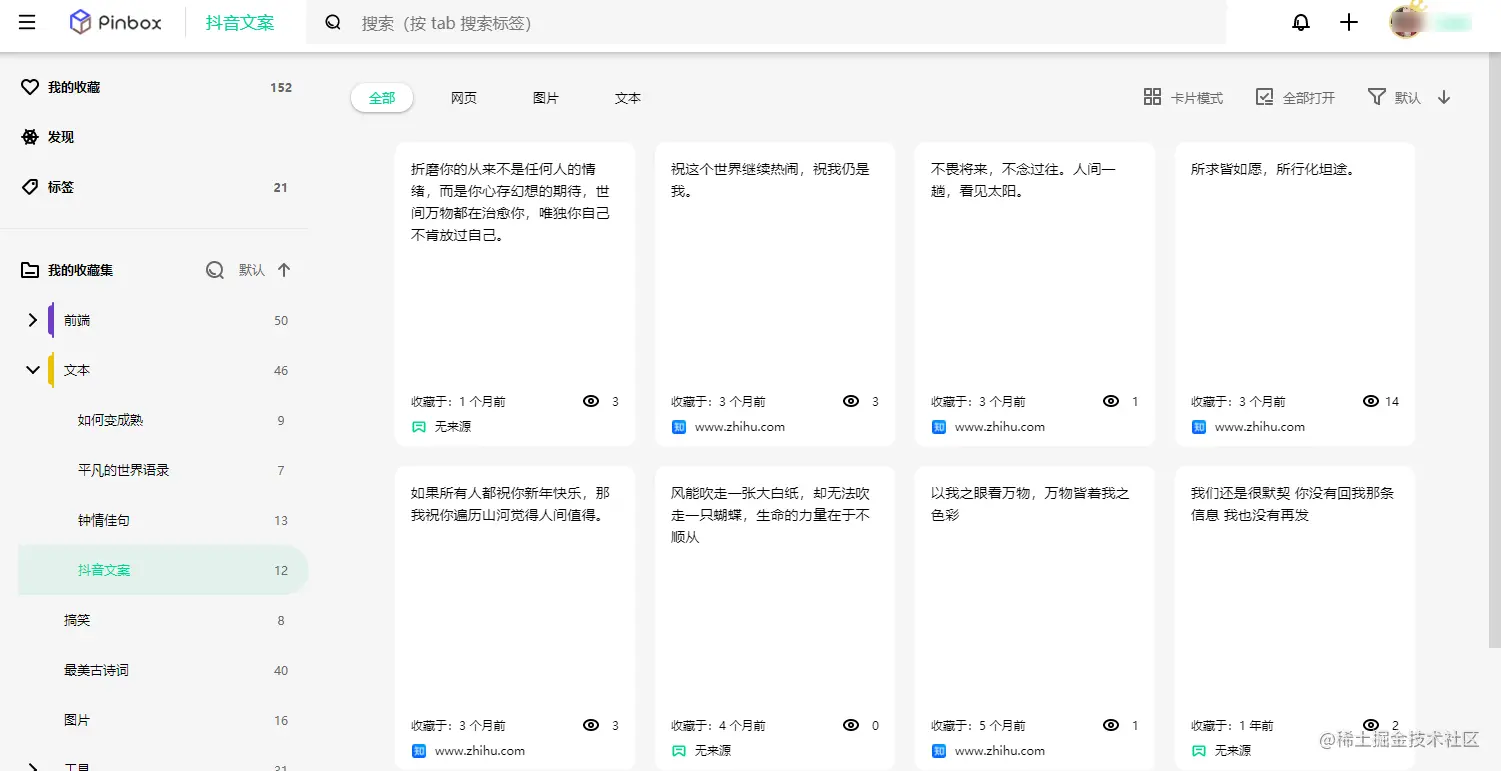The image size is (1501, 771).
Task: Click the eye icon on 以我之眼看万物 card
Action: tap(1111, 726)
